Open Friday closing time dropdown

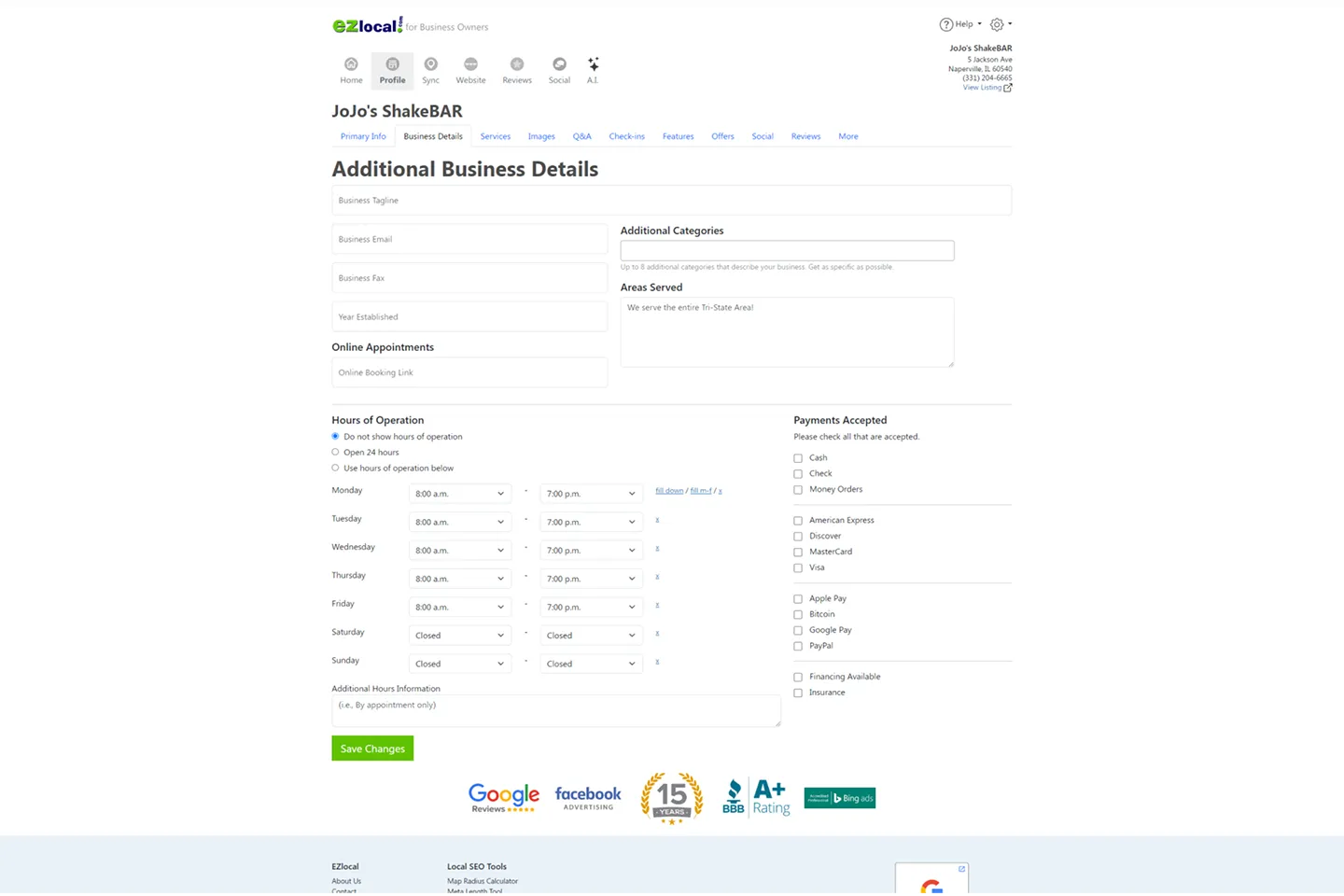point(592,607)
